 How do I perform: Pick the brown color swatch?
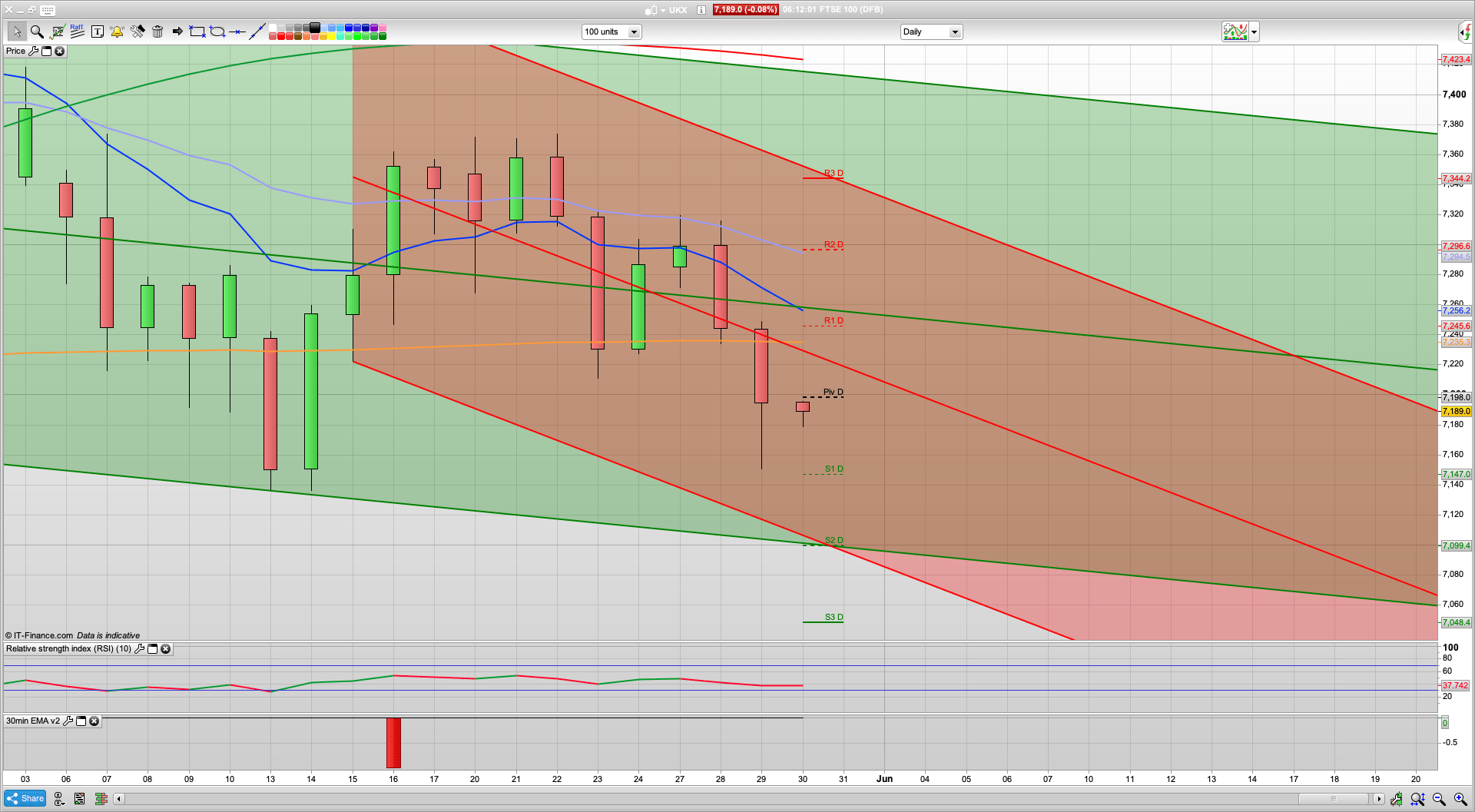click(x=298, y=36)
